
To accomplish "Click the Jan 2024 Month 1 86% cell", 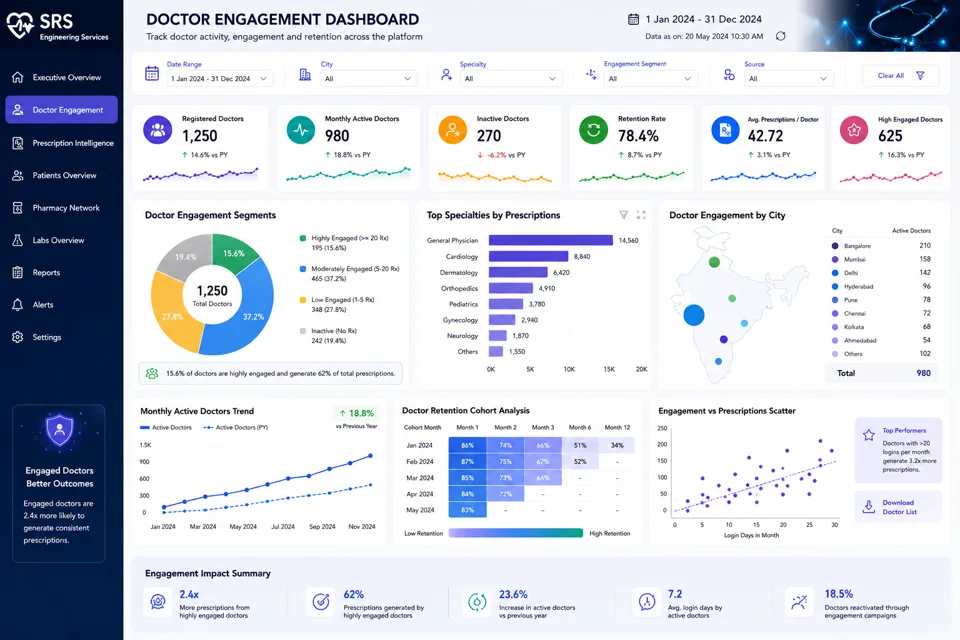I will [x=468, y=445].
